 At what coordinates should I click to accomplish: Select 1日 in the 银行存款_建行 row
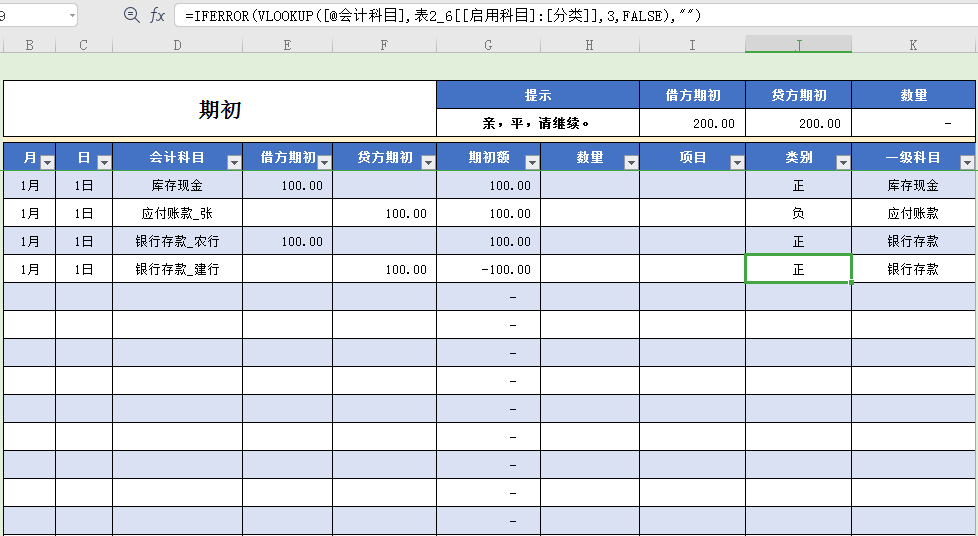click(84, 269)
